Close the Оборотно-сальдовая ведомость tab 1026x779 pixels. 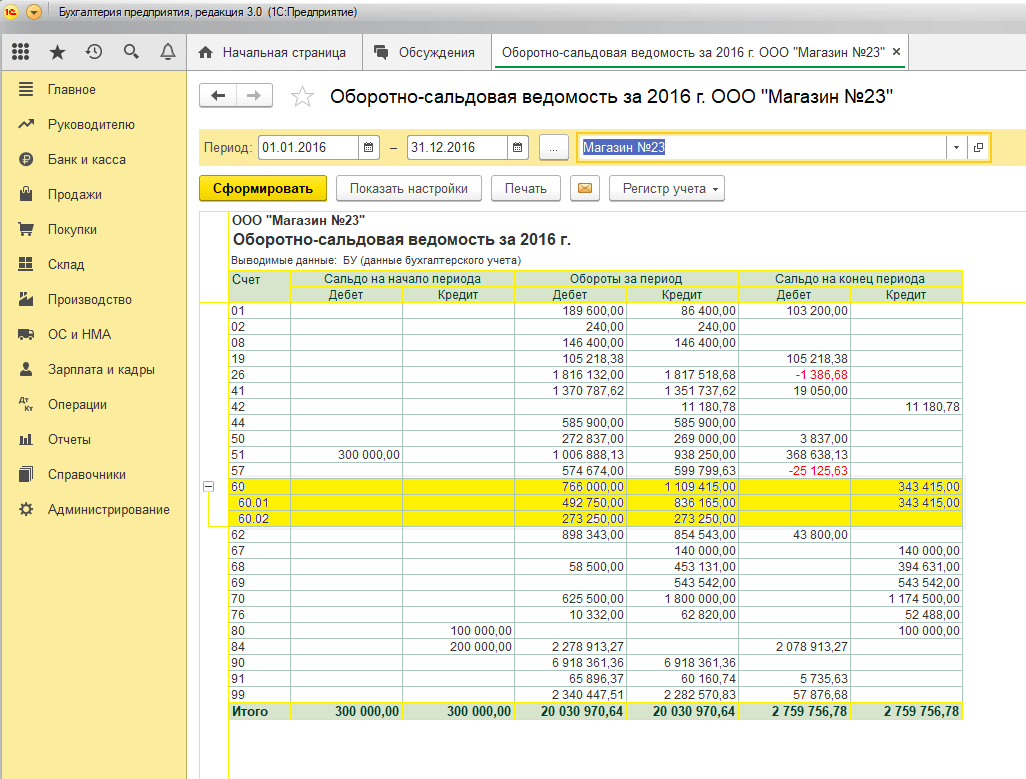896,52
